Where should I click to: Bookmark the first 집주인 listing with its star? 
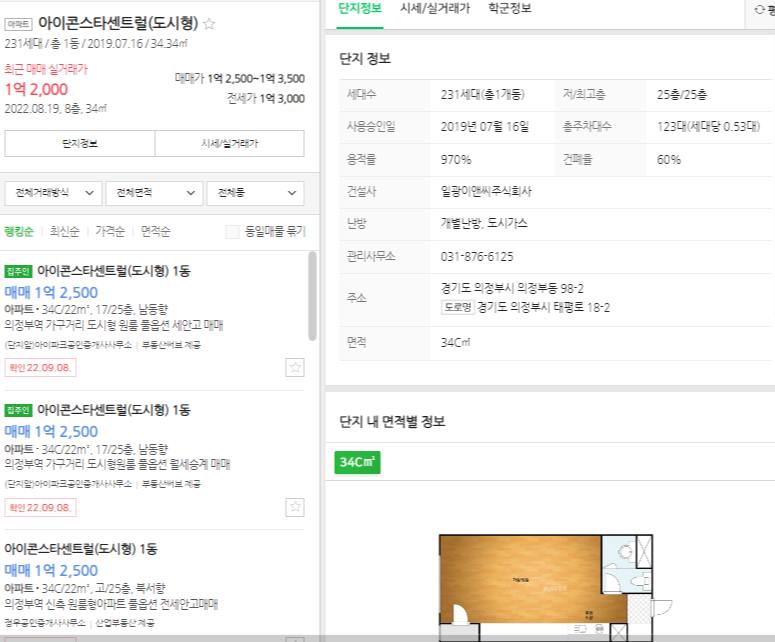click(295, 367)
